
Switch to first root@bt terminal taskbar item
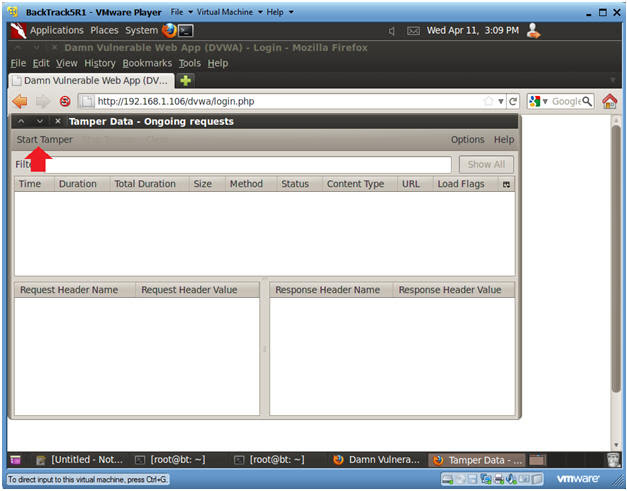point(171,460)
